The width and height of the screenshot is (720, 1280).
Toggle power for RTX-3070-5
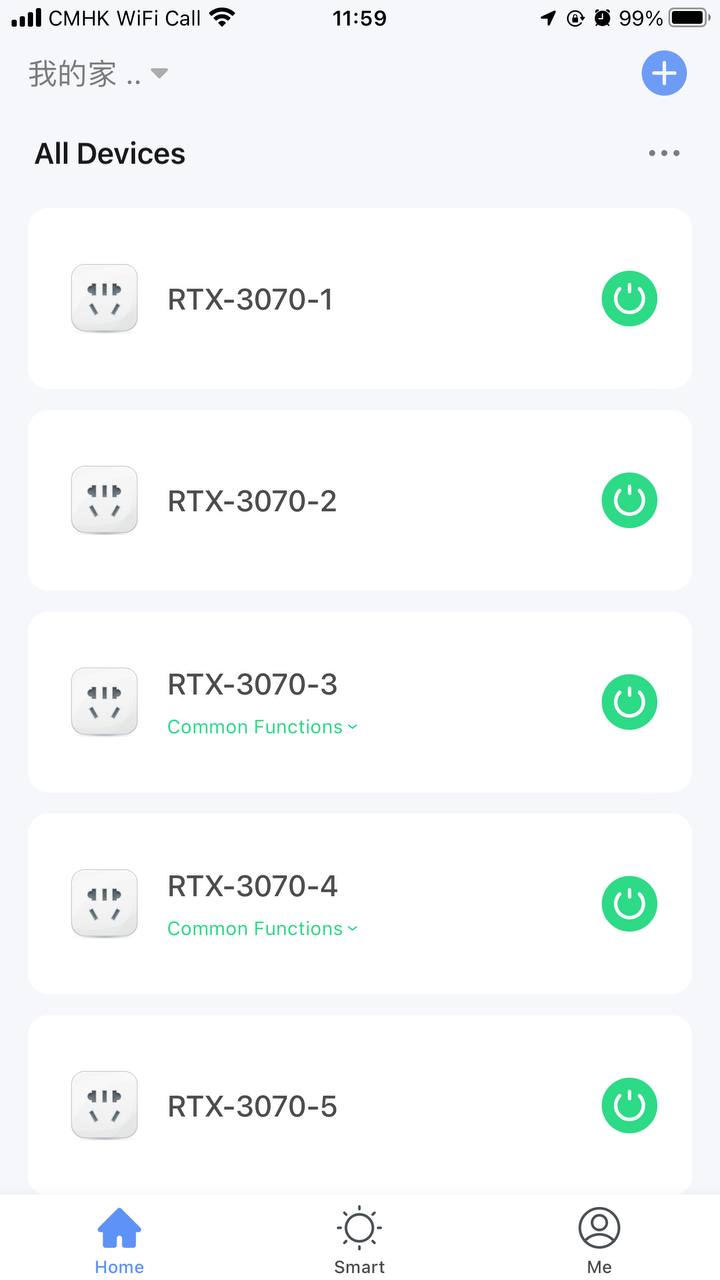[629, 1106]
